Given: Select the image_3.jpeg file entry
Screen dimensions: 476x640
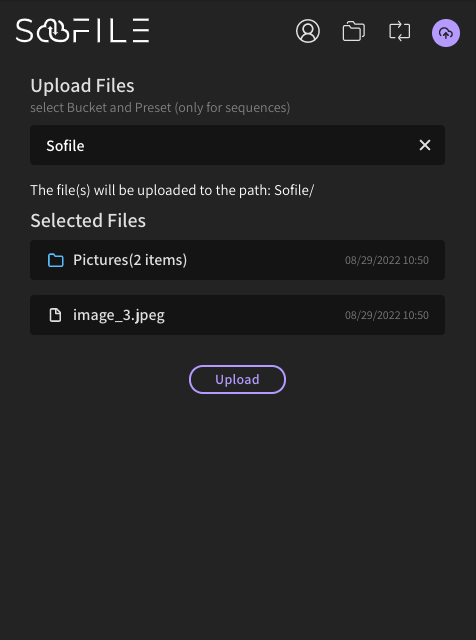Looking at the screenshot, I should point(238,315).
